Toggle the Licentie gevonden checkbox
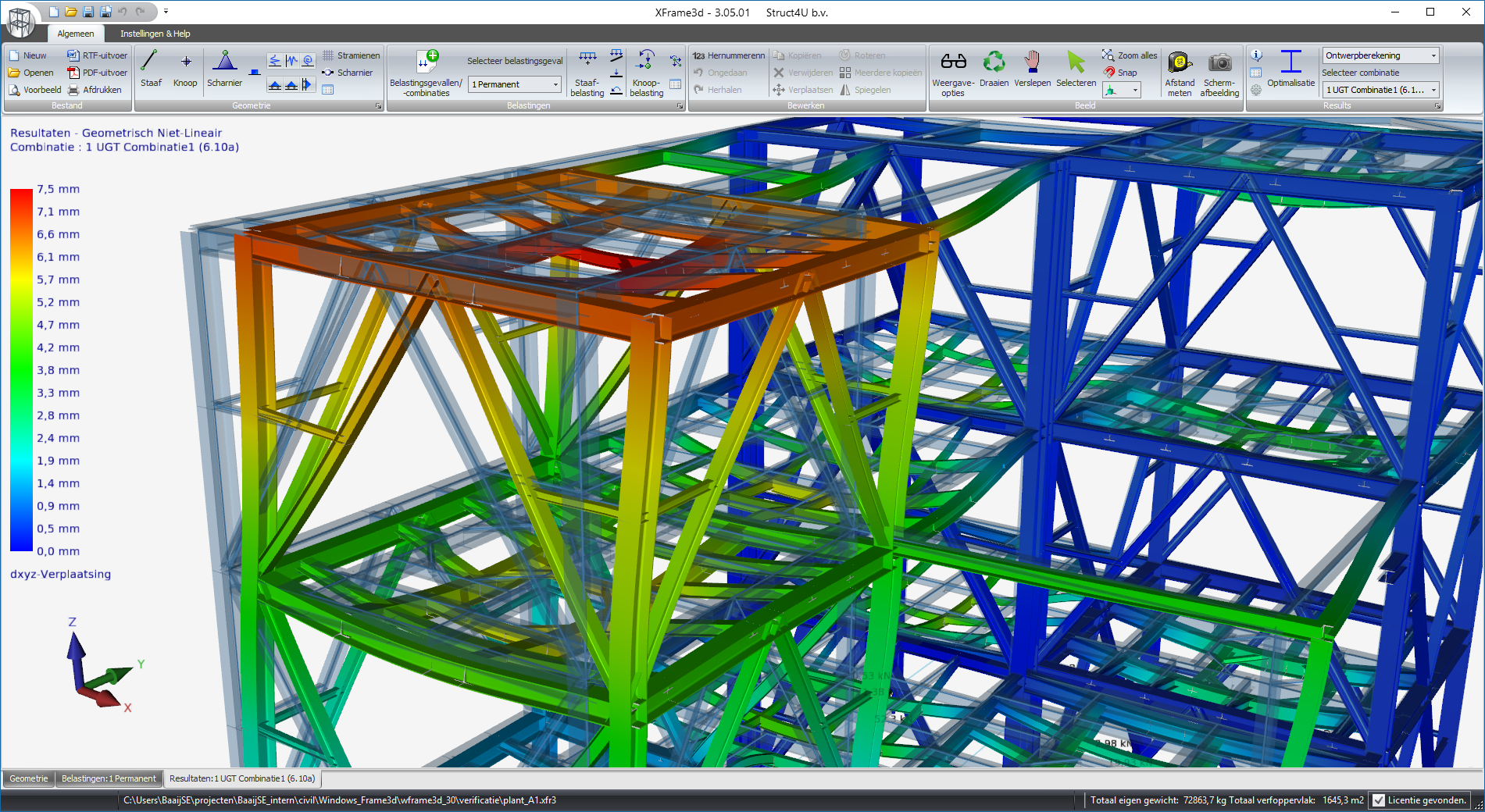This screenshot has width=1485, height=812. 1379,800
